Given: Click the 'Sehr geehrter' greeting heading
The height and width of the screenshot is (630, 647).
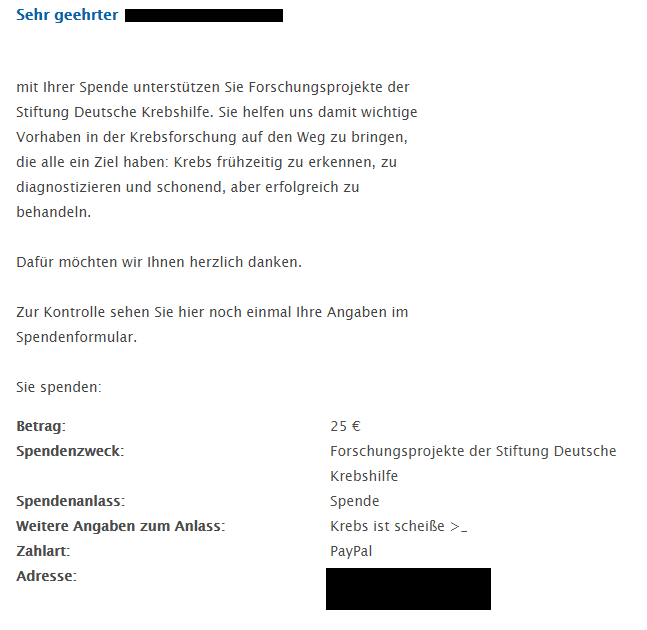Looking at the screenshot, I should click(67, 15).
